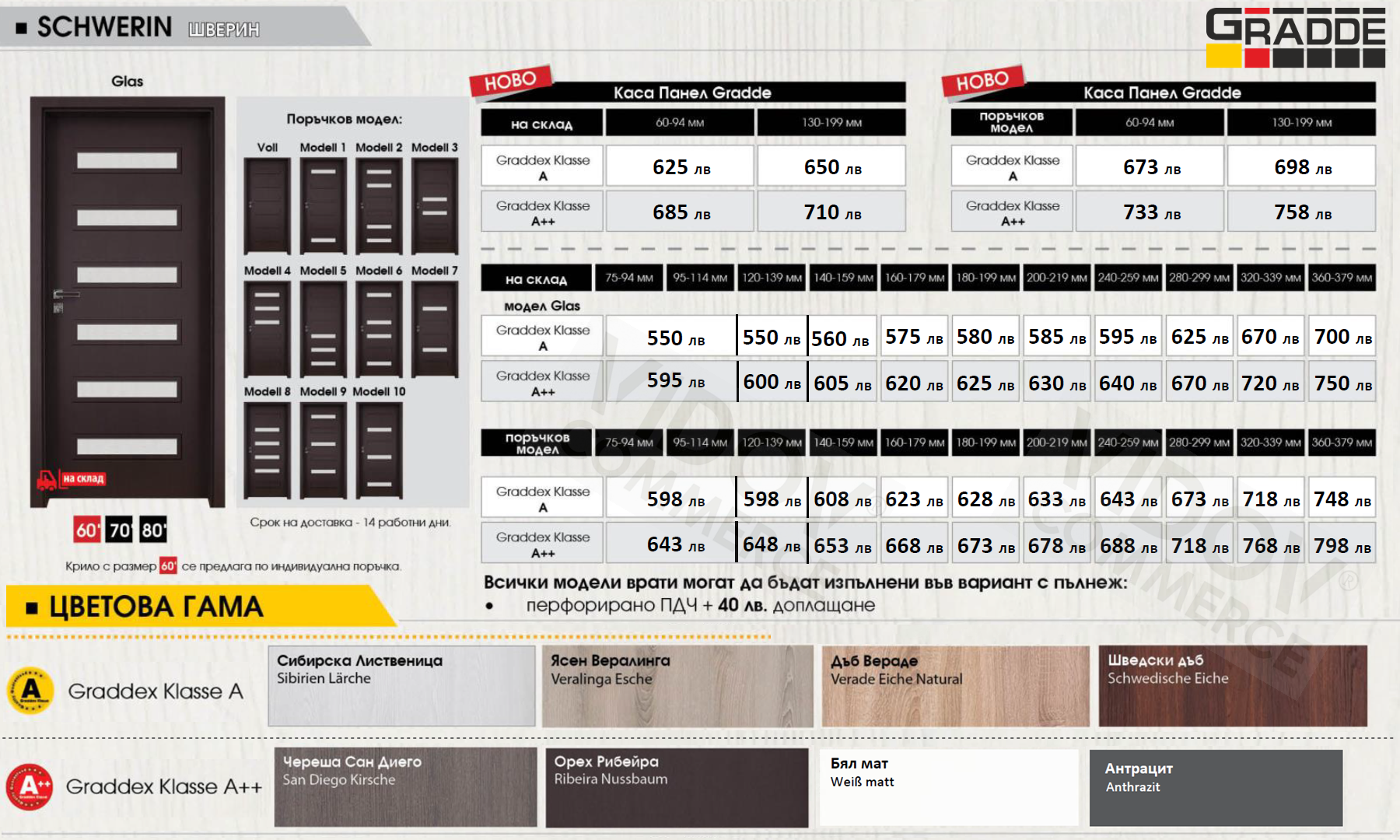
Task: Click the '623 лв' price cell
Action: pos(914,498)
